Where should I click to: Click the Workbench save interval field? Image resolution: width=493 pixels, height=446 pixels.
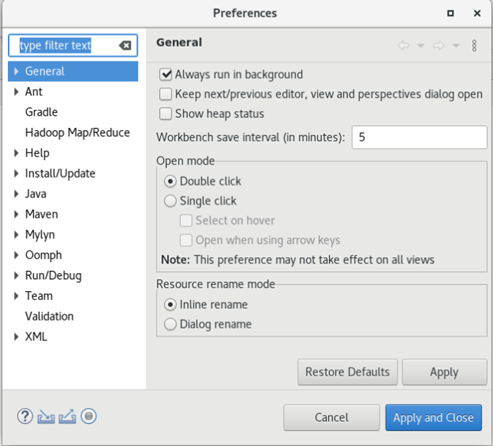(x=419, y=137)
